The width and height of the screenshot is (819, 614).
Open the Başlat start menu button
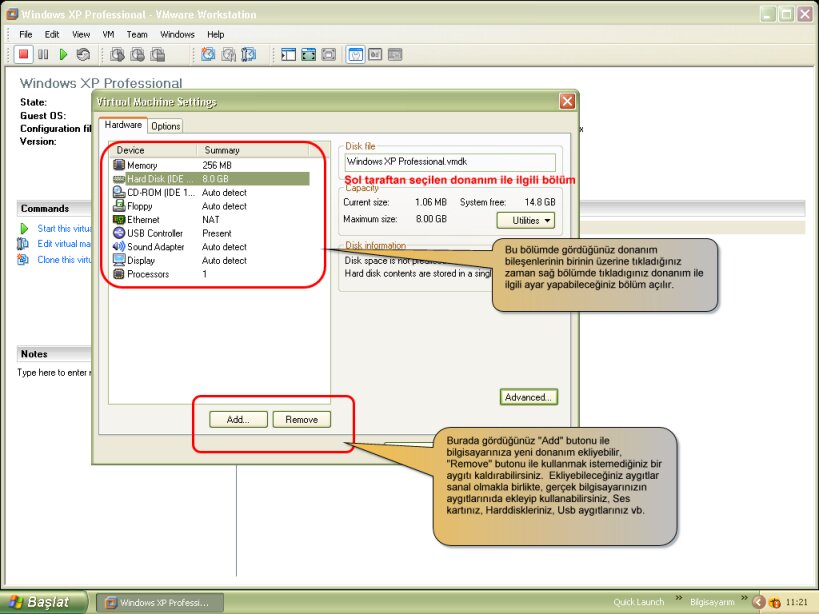(44, 602)
